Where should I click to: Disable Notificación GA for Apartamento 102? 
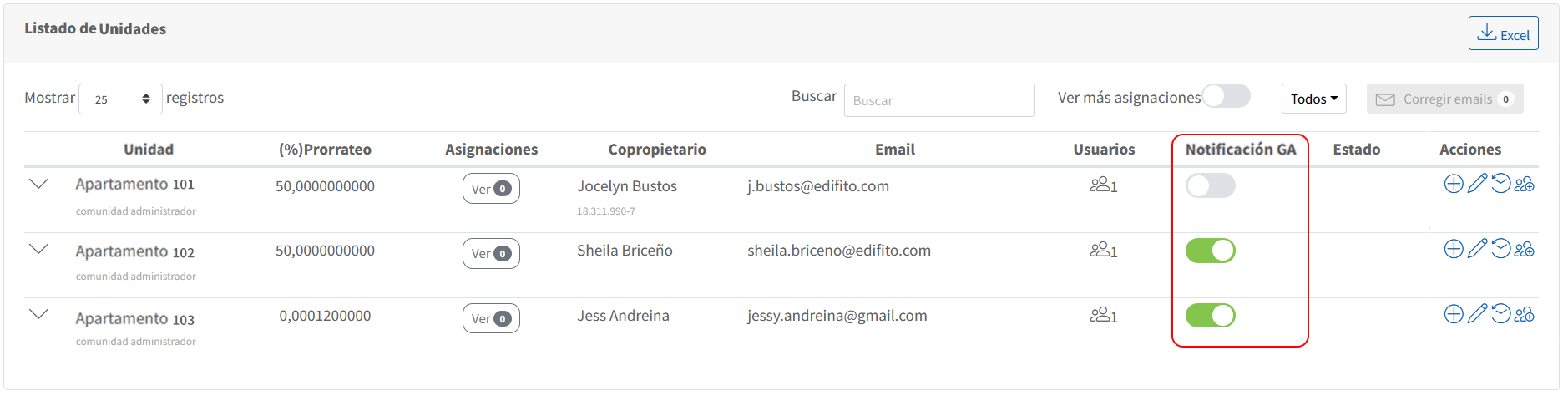coord(1211,251)
